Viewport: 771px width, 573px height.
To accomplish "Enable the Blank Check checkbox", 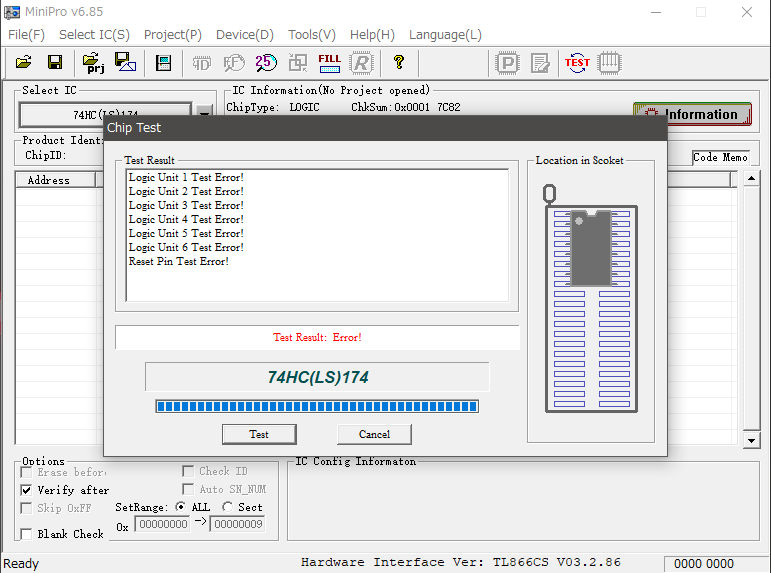I will coord(27,534).
